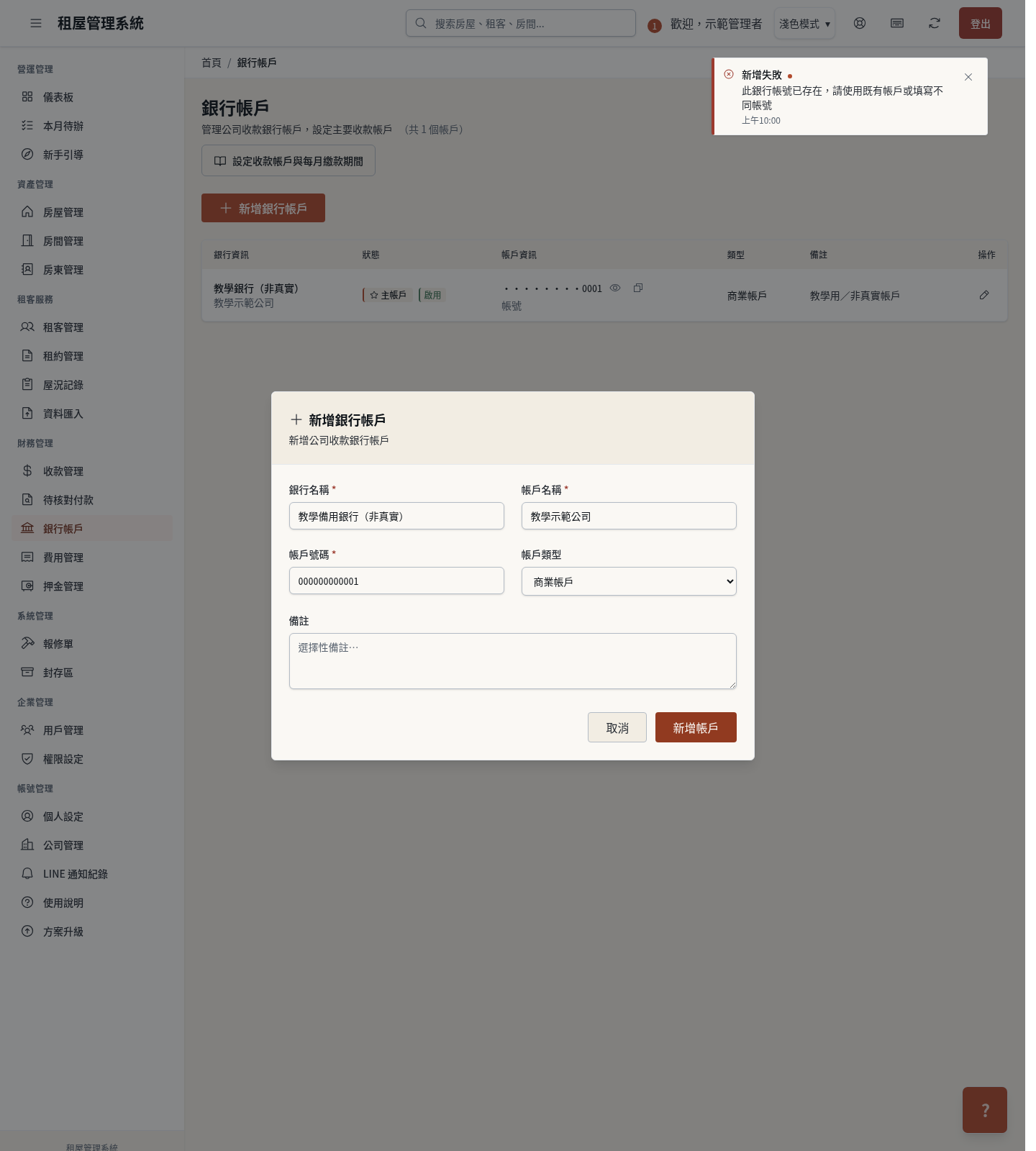Click the 新增帳戶 submit button
Image resolution: width=1036 pixels, height=1151 pixels.
coord(696,727)
